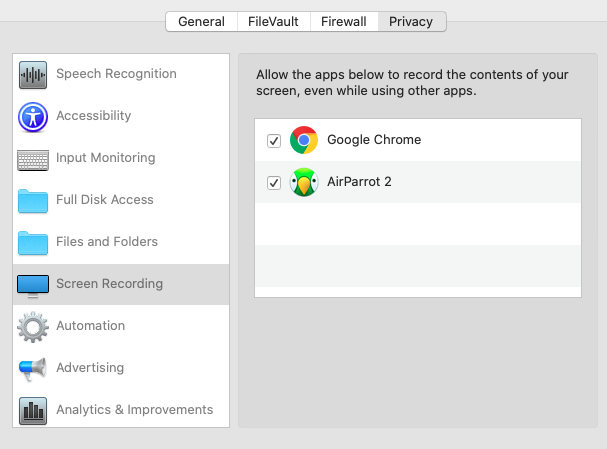Screen dimensions: 607x449
Task: Uncheck the Google Chrome screen recording checkbox
Action: pyautogui.click(x=274, y=141)
